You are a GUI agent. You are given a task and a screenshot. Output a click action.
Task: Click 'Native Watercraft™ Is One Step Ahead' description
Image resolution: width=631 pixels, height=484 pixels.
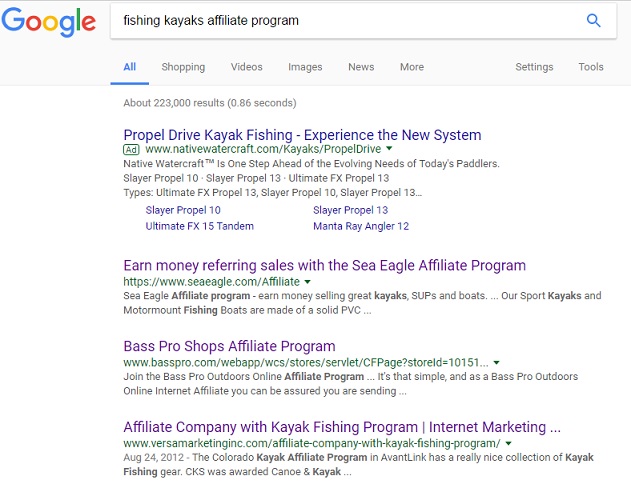coord(311,164)
